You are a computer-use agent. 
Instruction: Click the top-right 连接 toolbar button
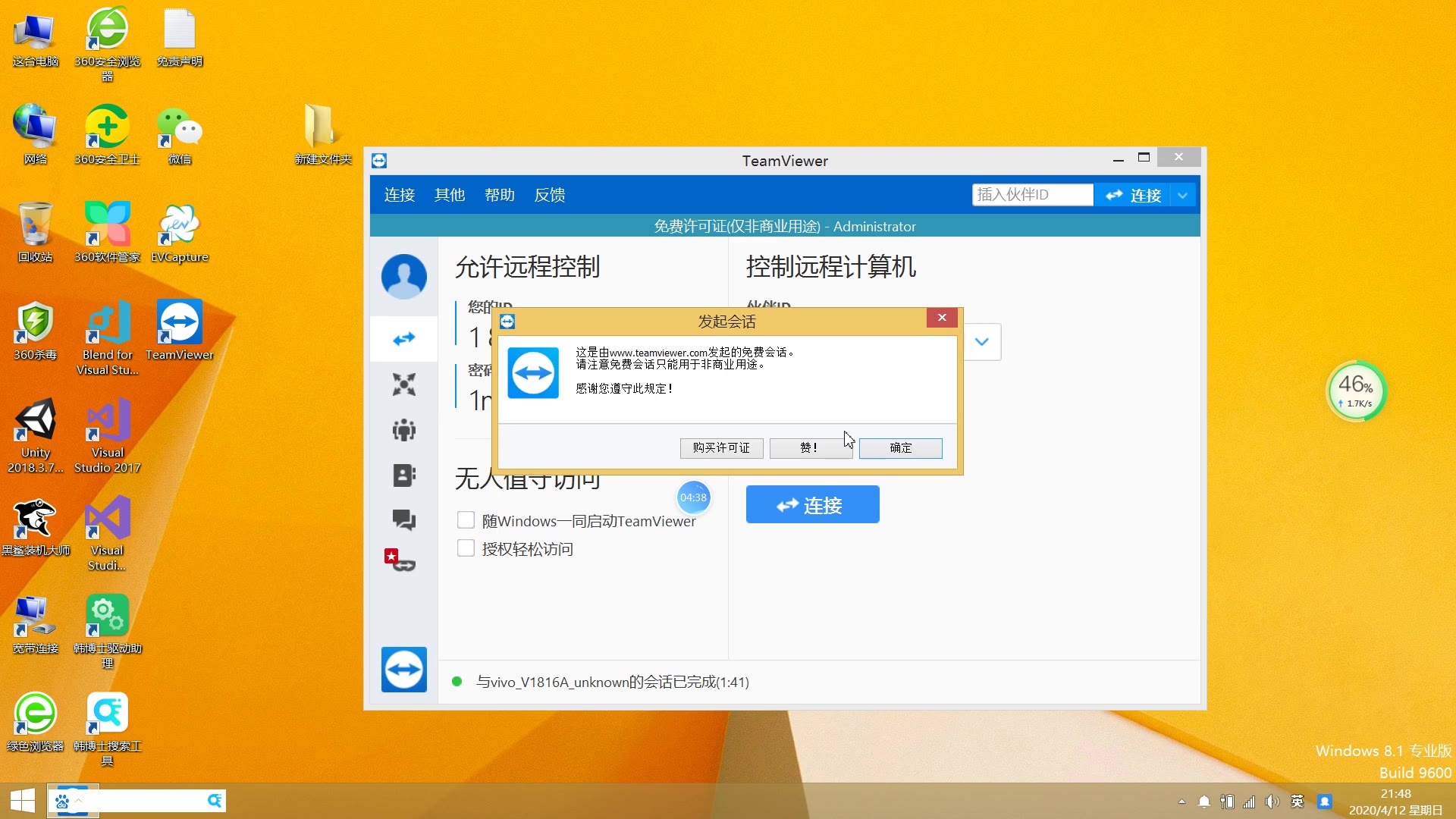point(1133,195)
